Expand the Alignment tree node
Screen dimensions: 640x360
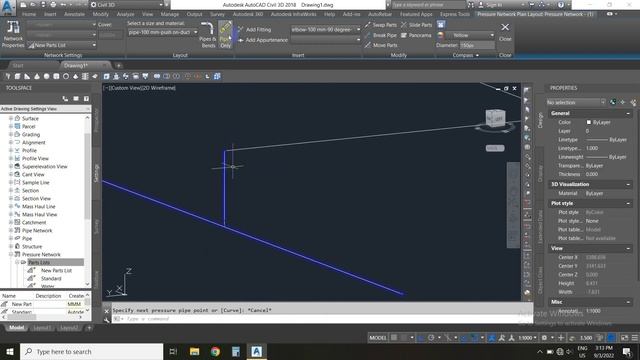(11, 142)
